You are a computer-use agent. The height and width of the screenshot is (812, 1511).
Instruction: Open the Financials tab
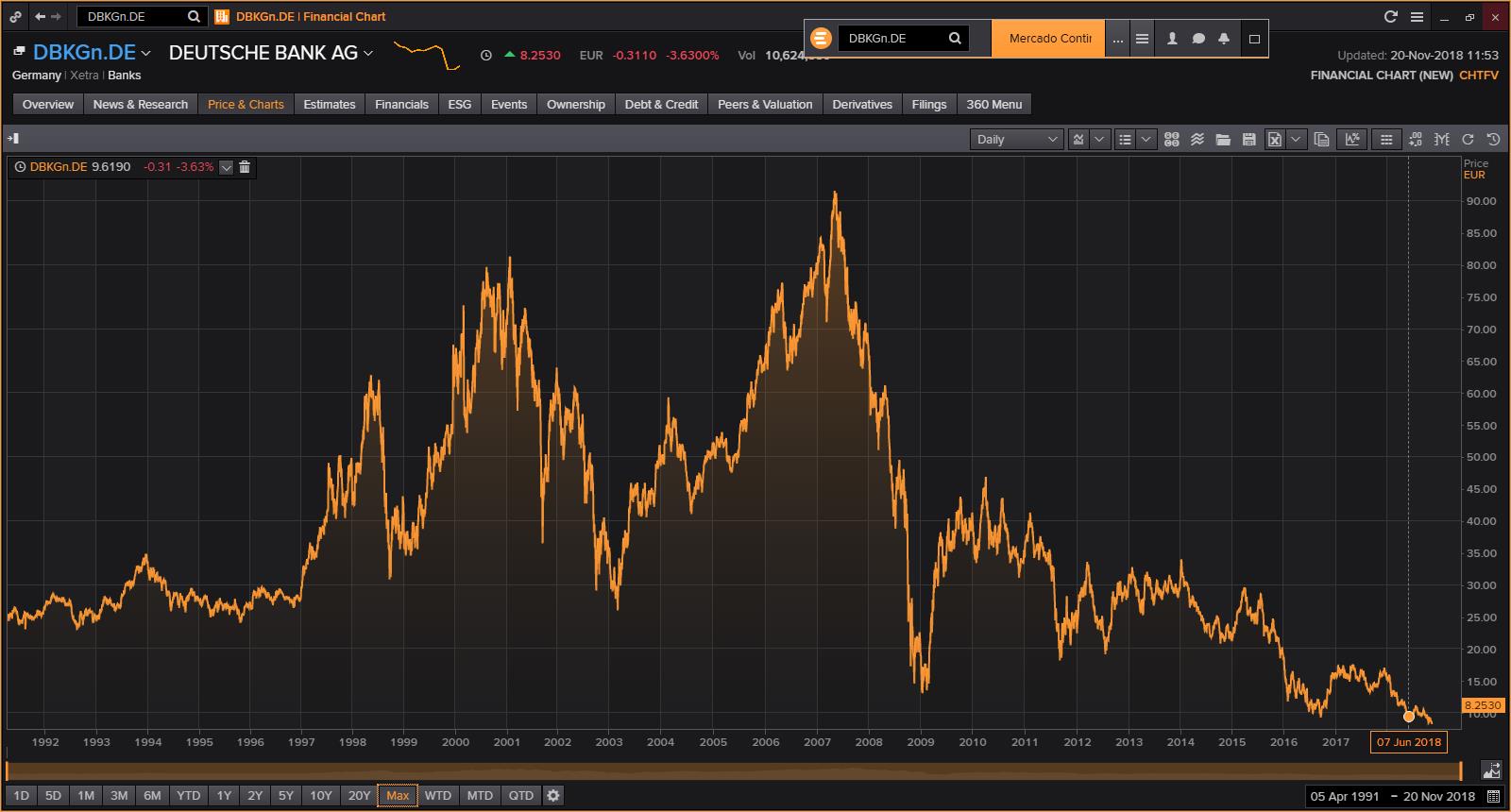(x=401, y=104)
